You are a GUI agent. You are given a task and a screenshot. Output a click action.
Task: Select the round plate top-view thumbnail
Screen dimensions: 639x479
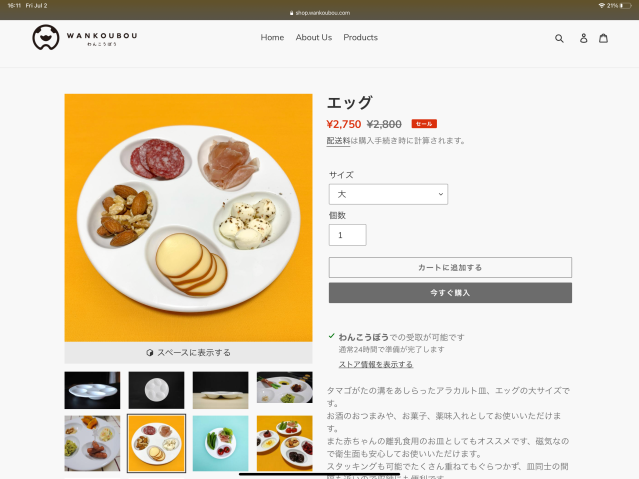(x=156, y=390)
